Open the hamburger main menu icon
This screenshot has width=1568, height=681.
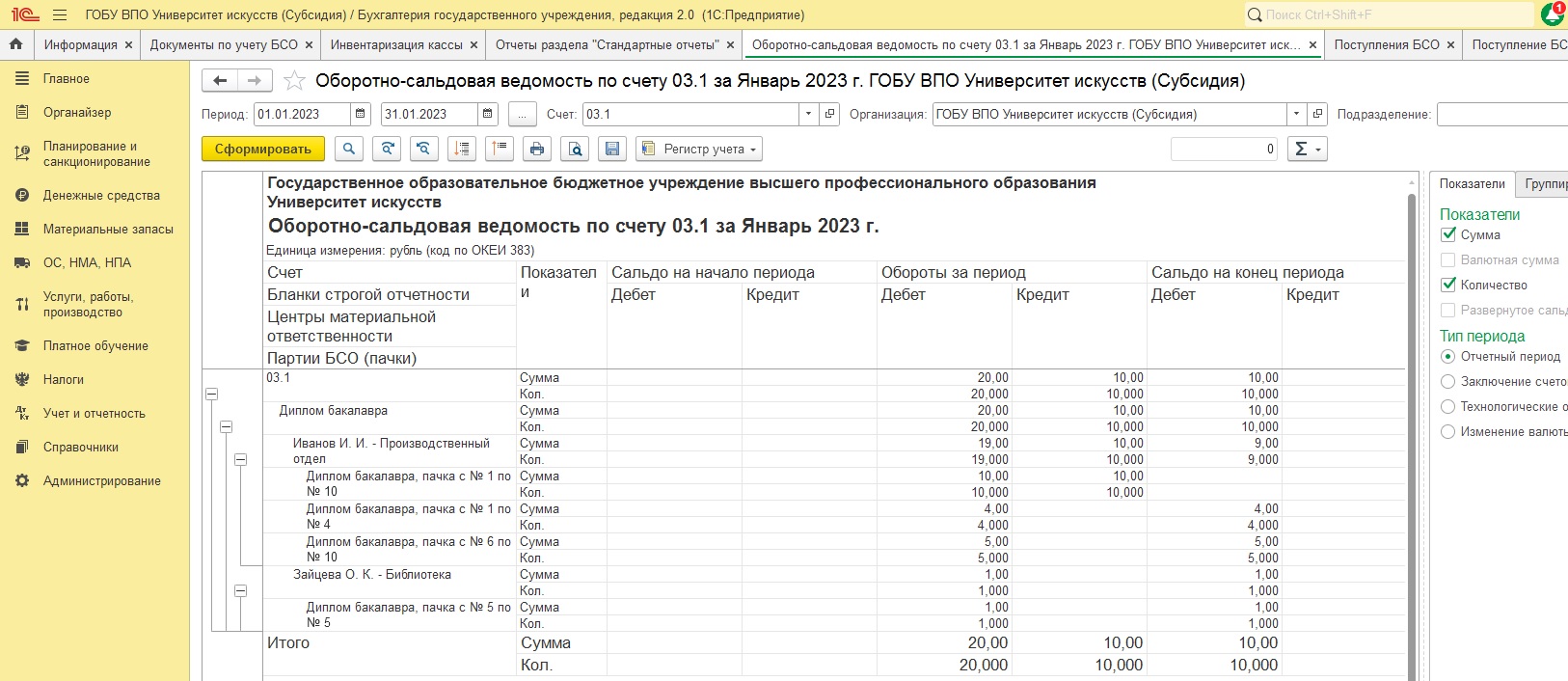(x=60, y=14)
